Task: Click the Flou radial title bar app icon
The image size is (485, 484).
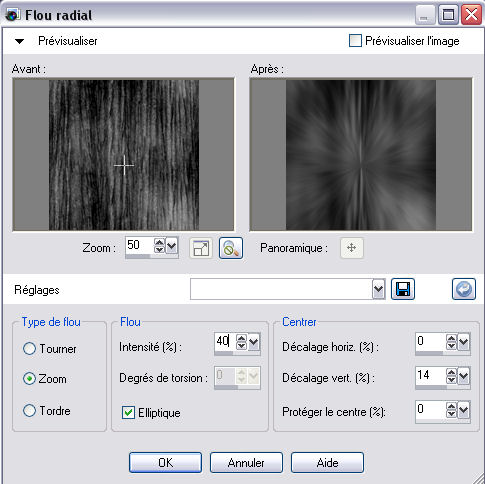Action: click(x=13, y=15)
